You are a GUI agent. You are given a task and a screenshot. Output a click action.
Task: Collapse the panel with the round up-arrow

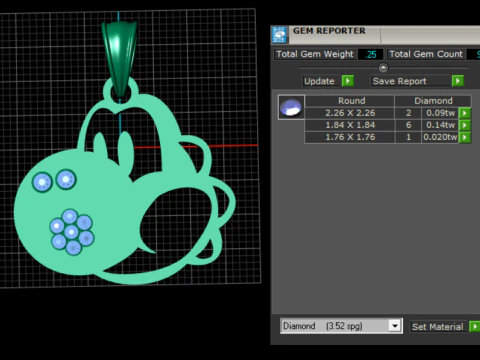(383, 68)
